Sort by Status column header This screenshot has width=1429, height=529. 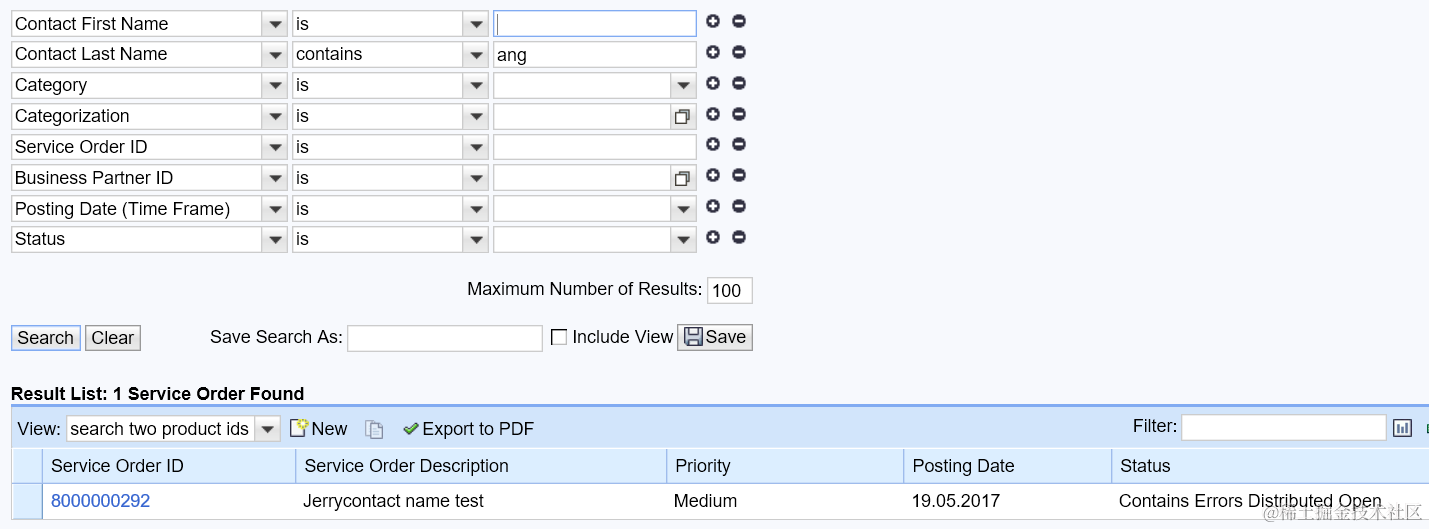click(1145, 466)
